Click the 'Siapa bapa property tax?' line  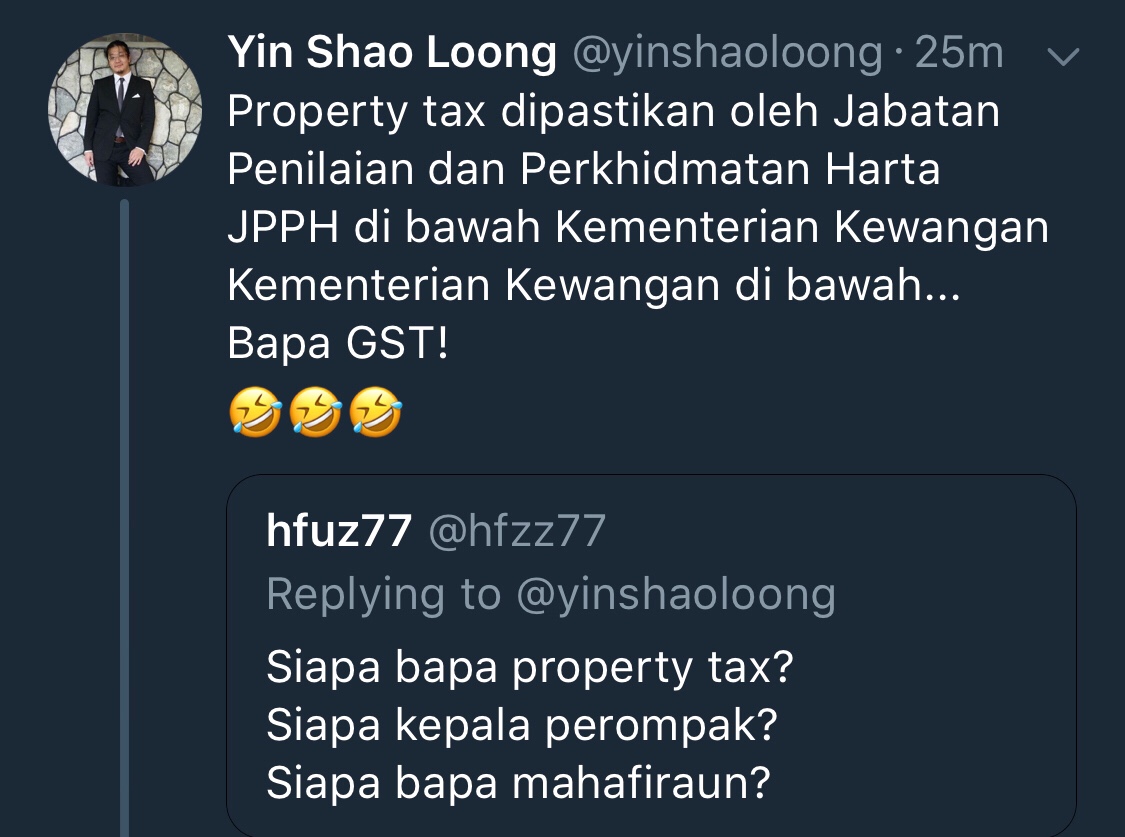(x=529, y=668)
